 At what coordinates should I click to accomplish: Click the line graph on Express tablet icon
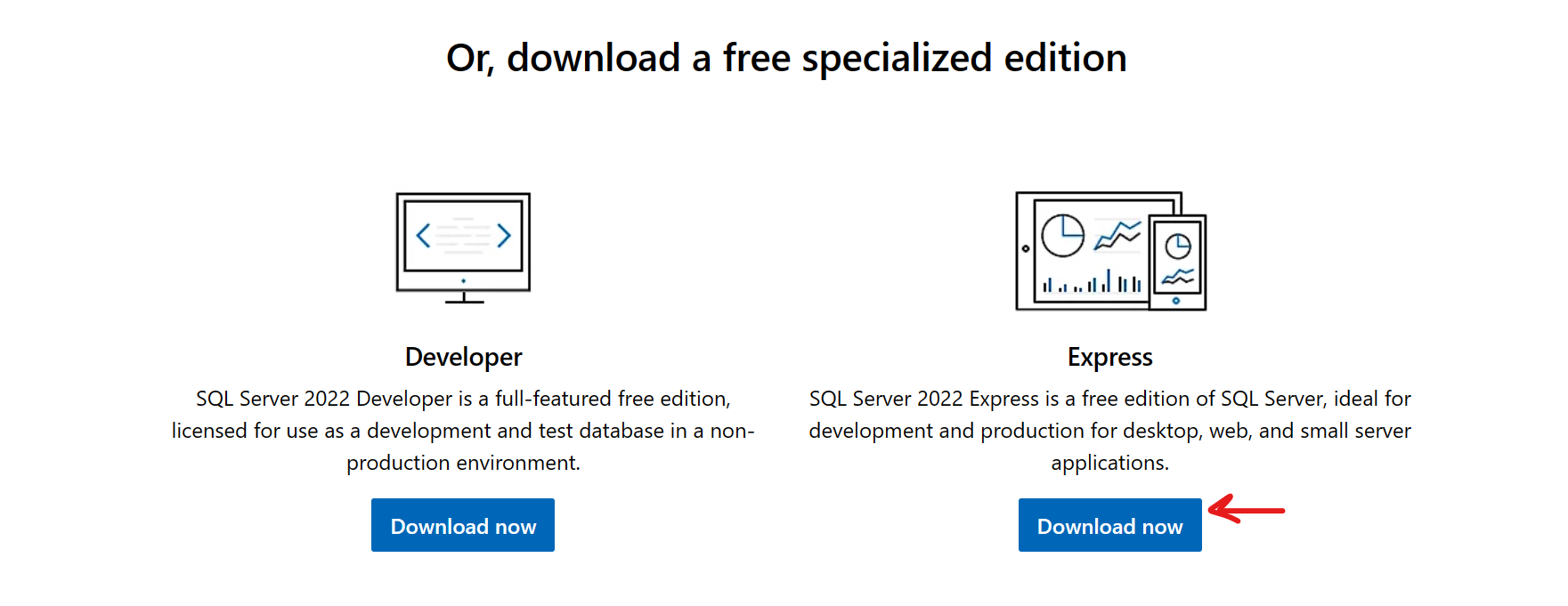1117,236
